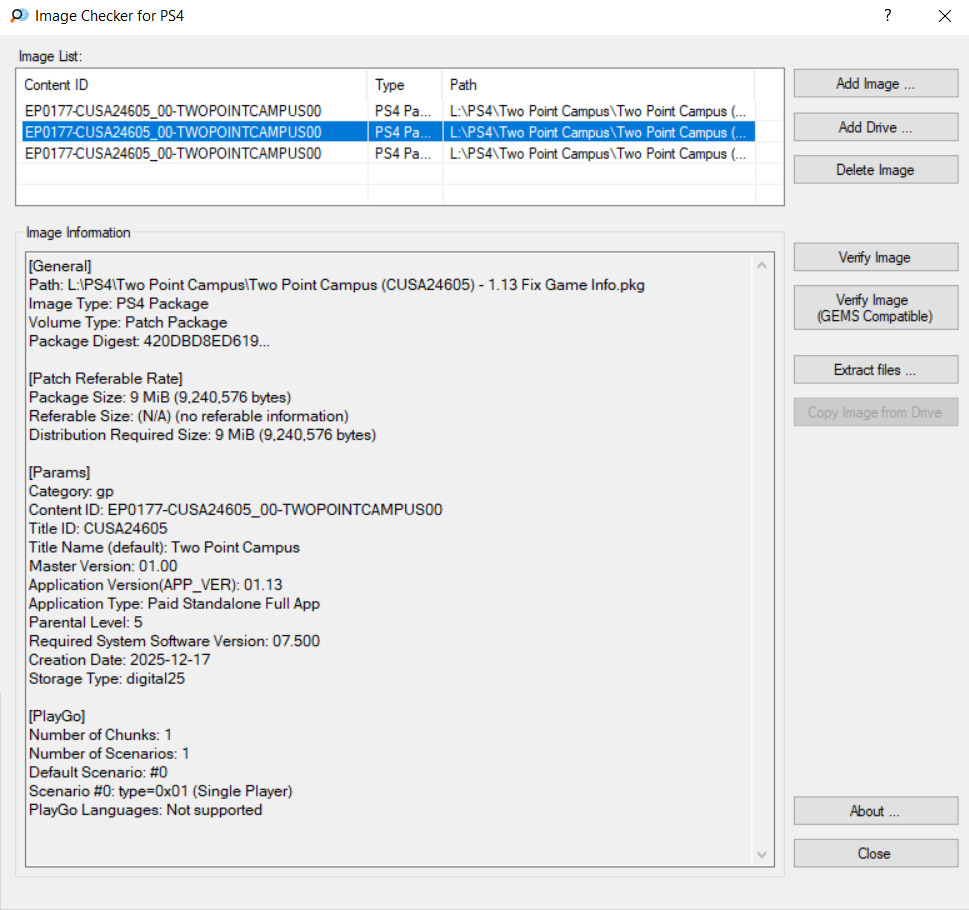Open the Extract files dialog
Image resolution: width=969 pixels, height=910 pixels.
point(875,370)
